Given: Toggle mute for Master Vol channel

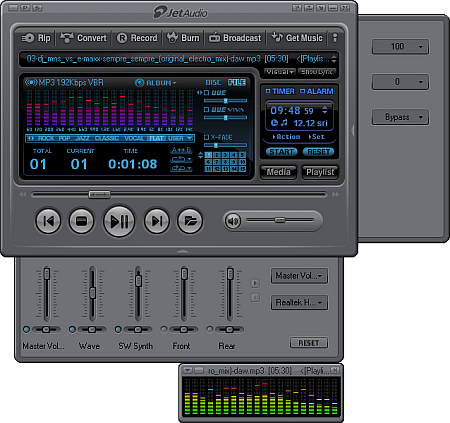Looking at the screenshot, I should [26, 330].
